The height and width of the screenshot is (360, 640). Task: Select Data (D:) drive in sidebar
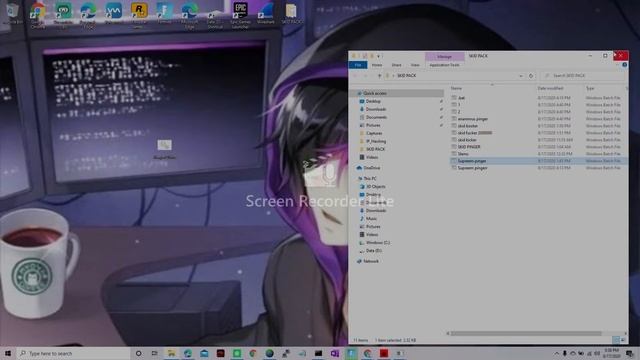pyautogui.click(x=373, y=251)
